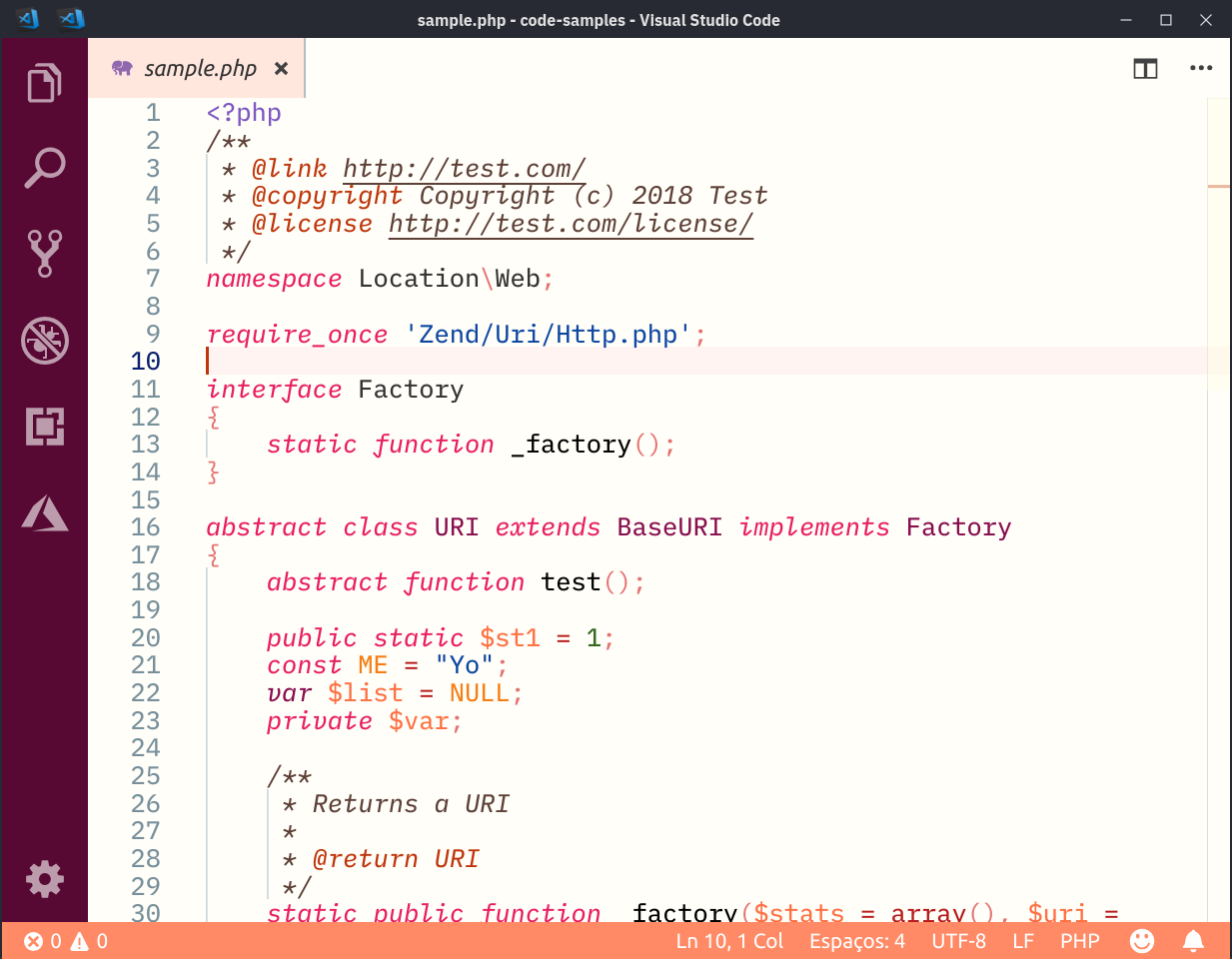Click the NULL value on line 22

(480, 693)
